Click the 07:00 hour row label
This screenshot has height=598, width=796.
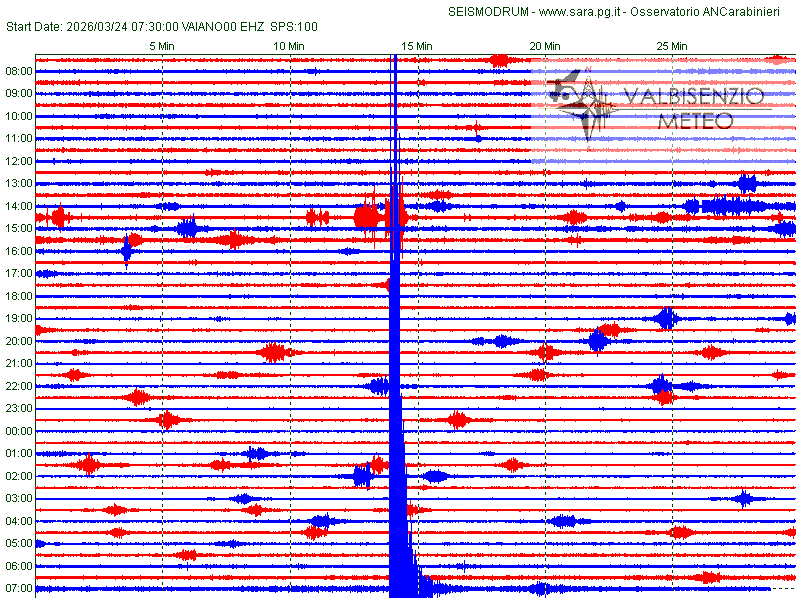click(x=19, y=588)
